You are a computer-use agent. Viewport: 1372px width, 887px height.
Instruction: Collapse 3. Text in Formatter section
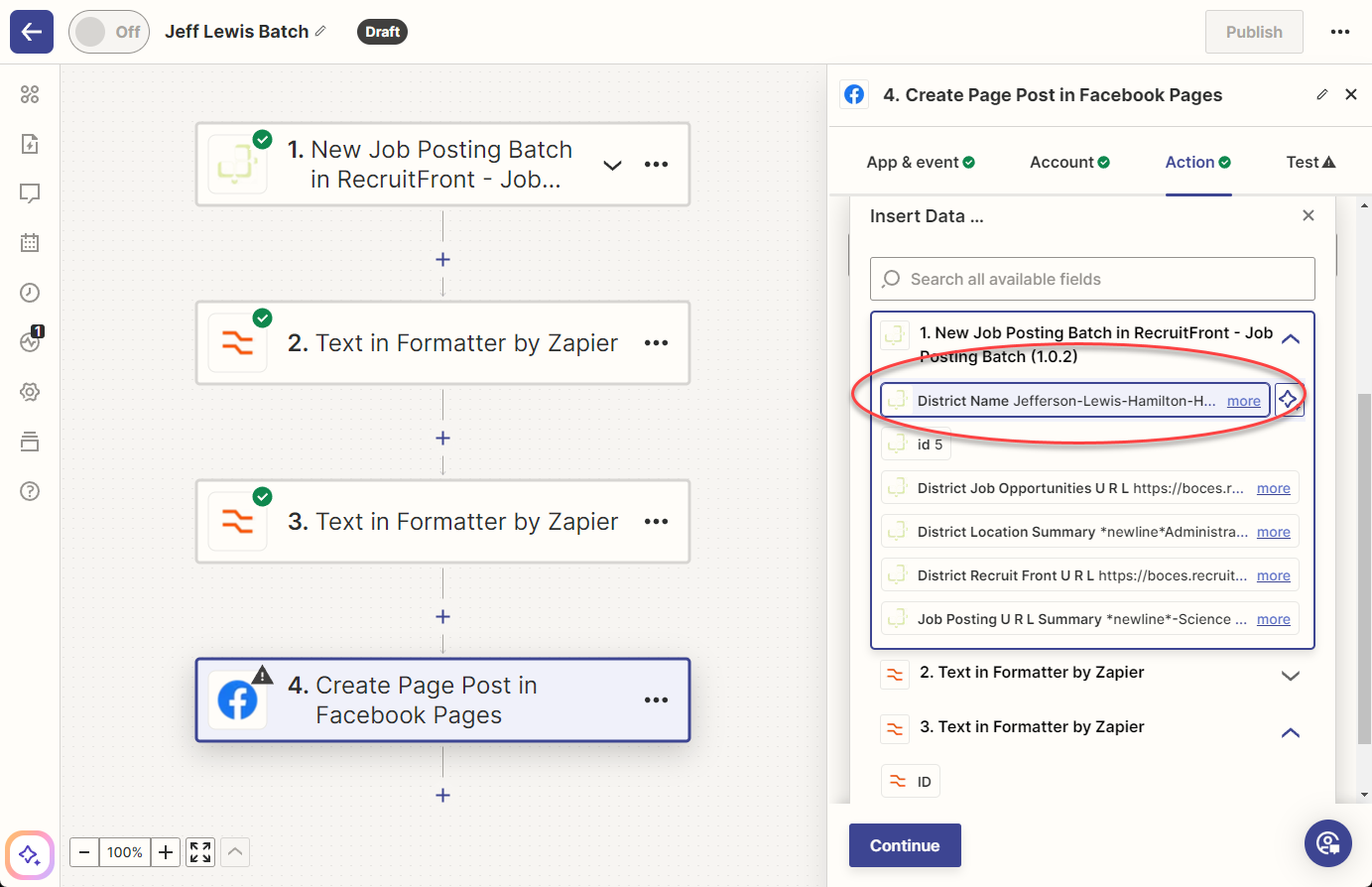1291,732
